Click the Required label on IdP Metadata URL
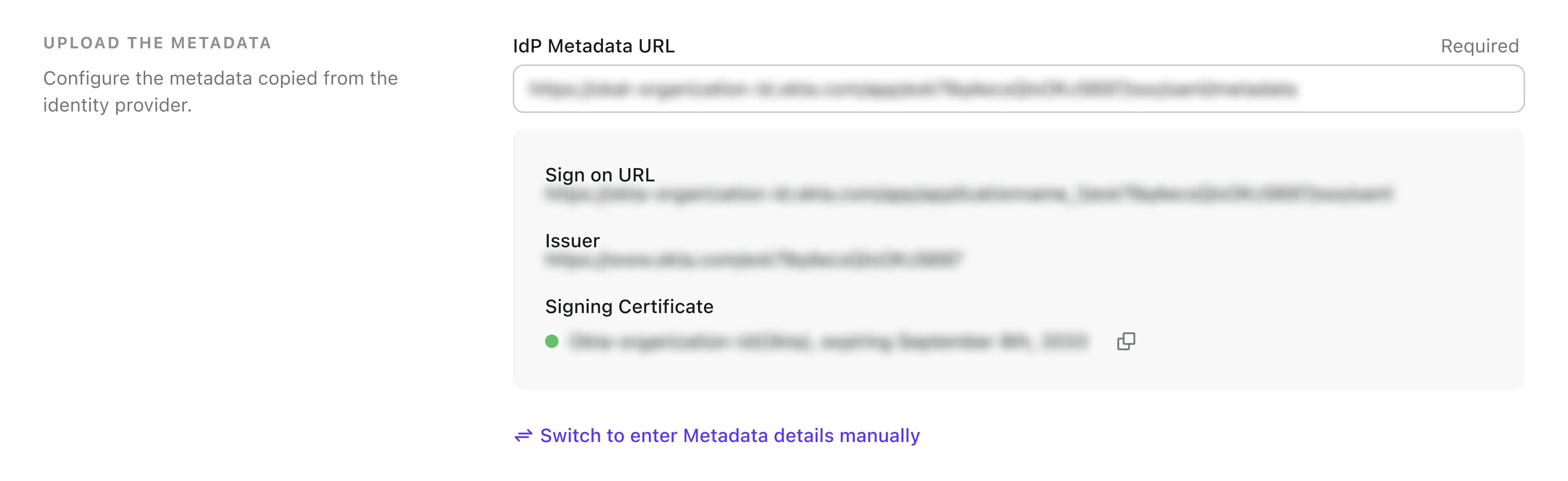1568x481 pixels. pos(1479,46)
